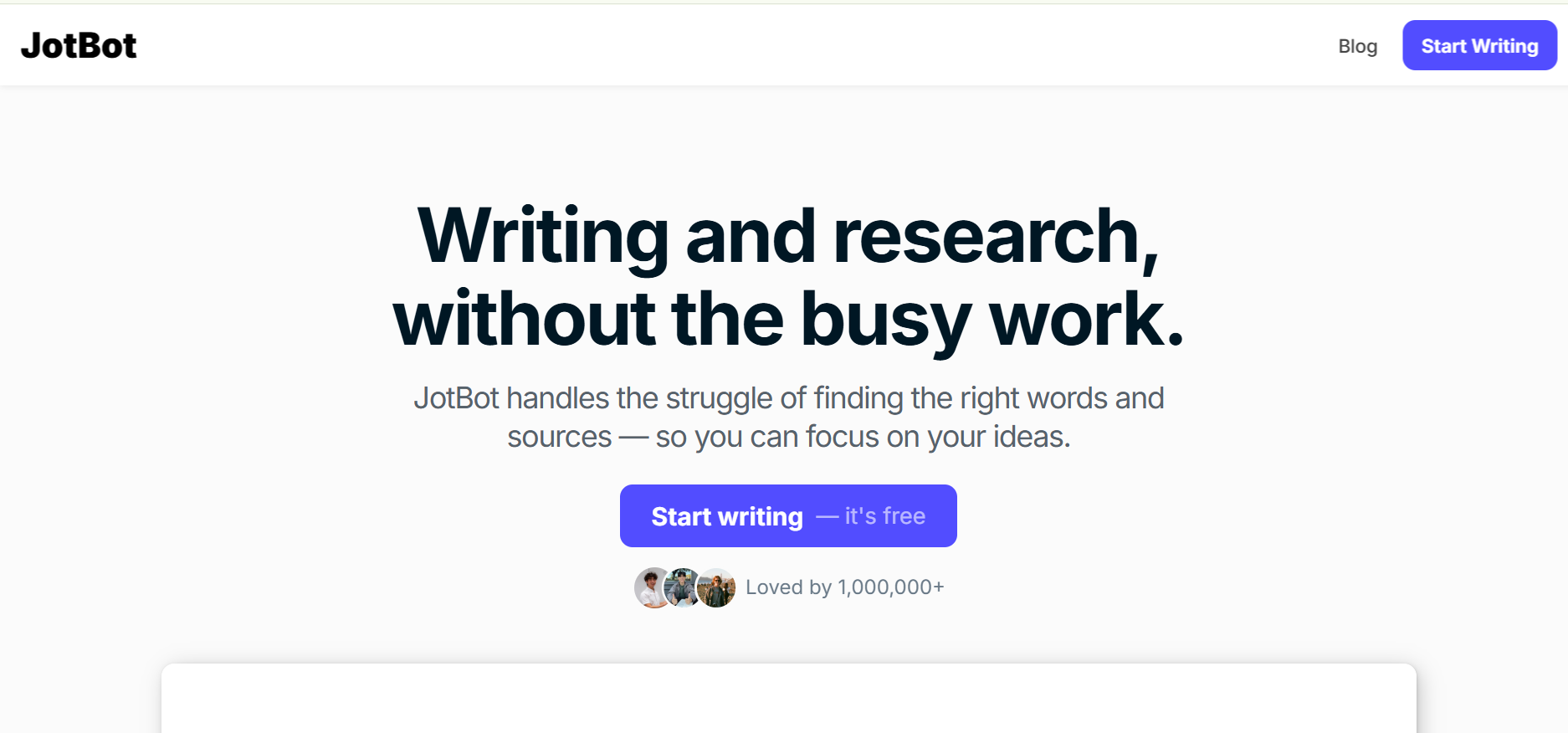The height and width of the screenshot is (733, 1568).
Task: Open the Blog link in the navigation
Action: (1357, 47)
